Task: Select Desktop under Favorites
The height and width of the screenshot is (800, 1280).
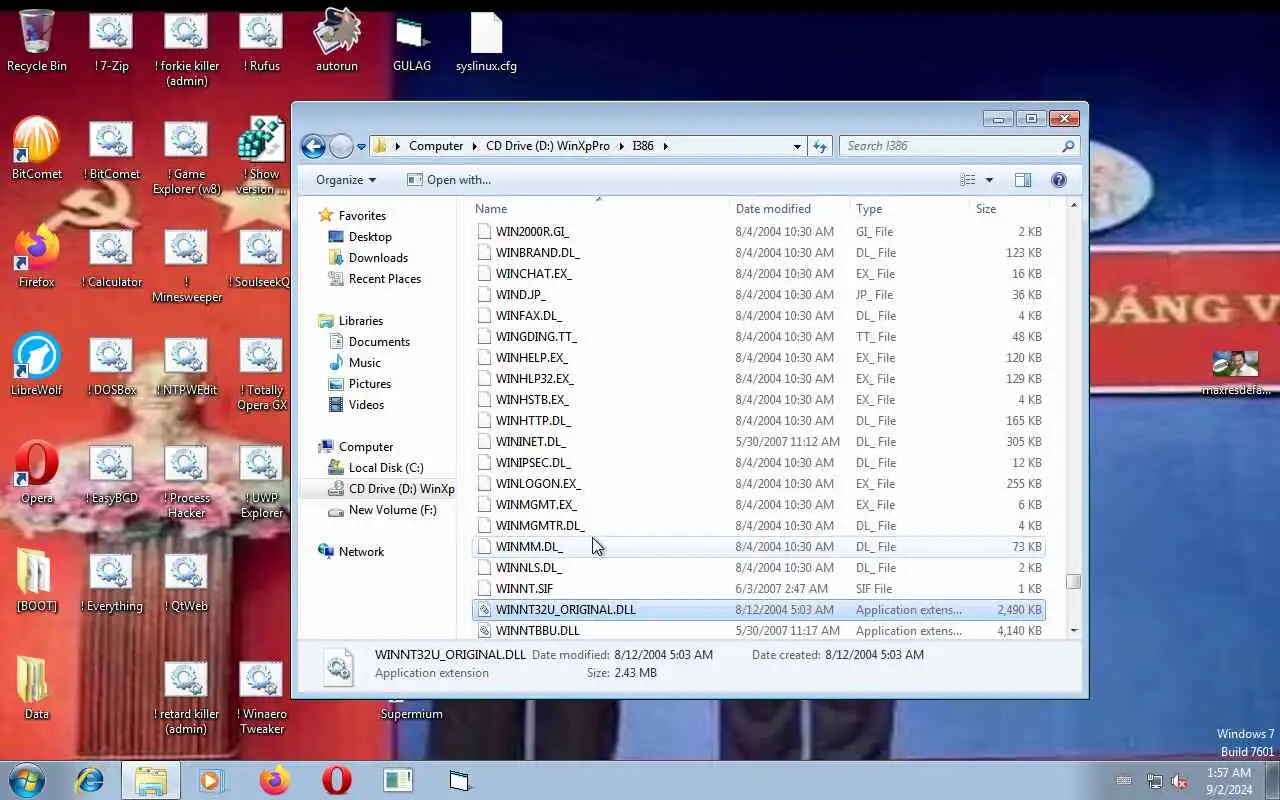Action: click(370, 237)
